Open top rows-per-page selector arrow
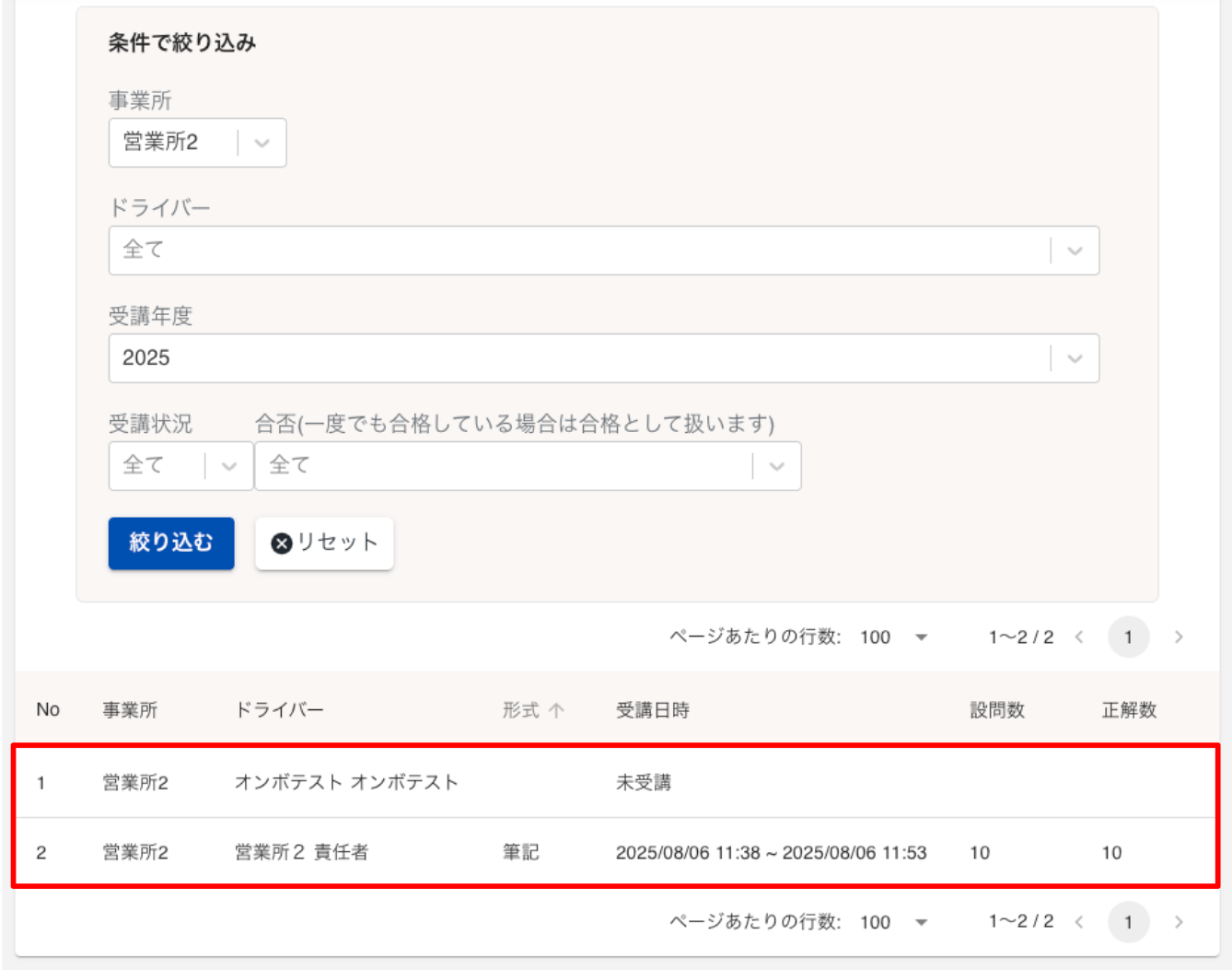 [x=921, y=637]
